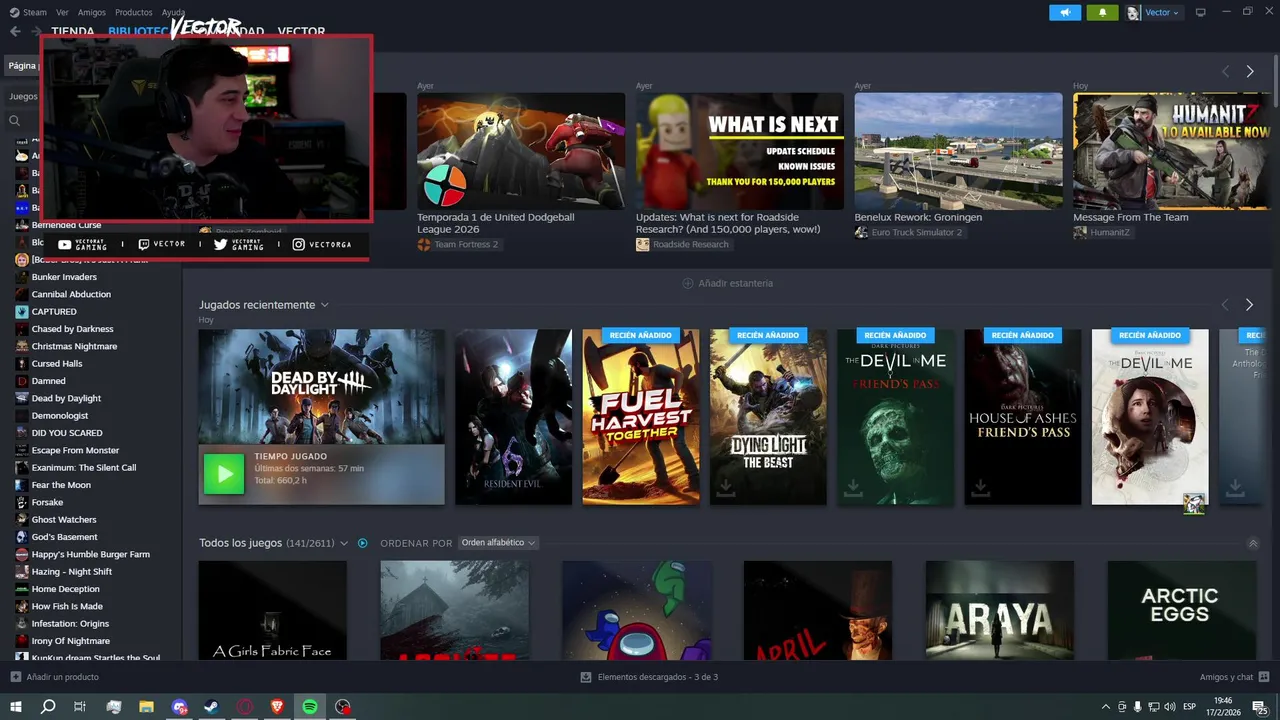The height and width of the screenshot is (720, 1280).
Task: Expand the Jugados recientemente shelf dropdown
Action: [x=325, y=305]
